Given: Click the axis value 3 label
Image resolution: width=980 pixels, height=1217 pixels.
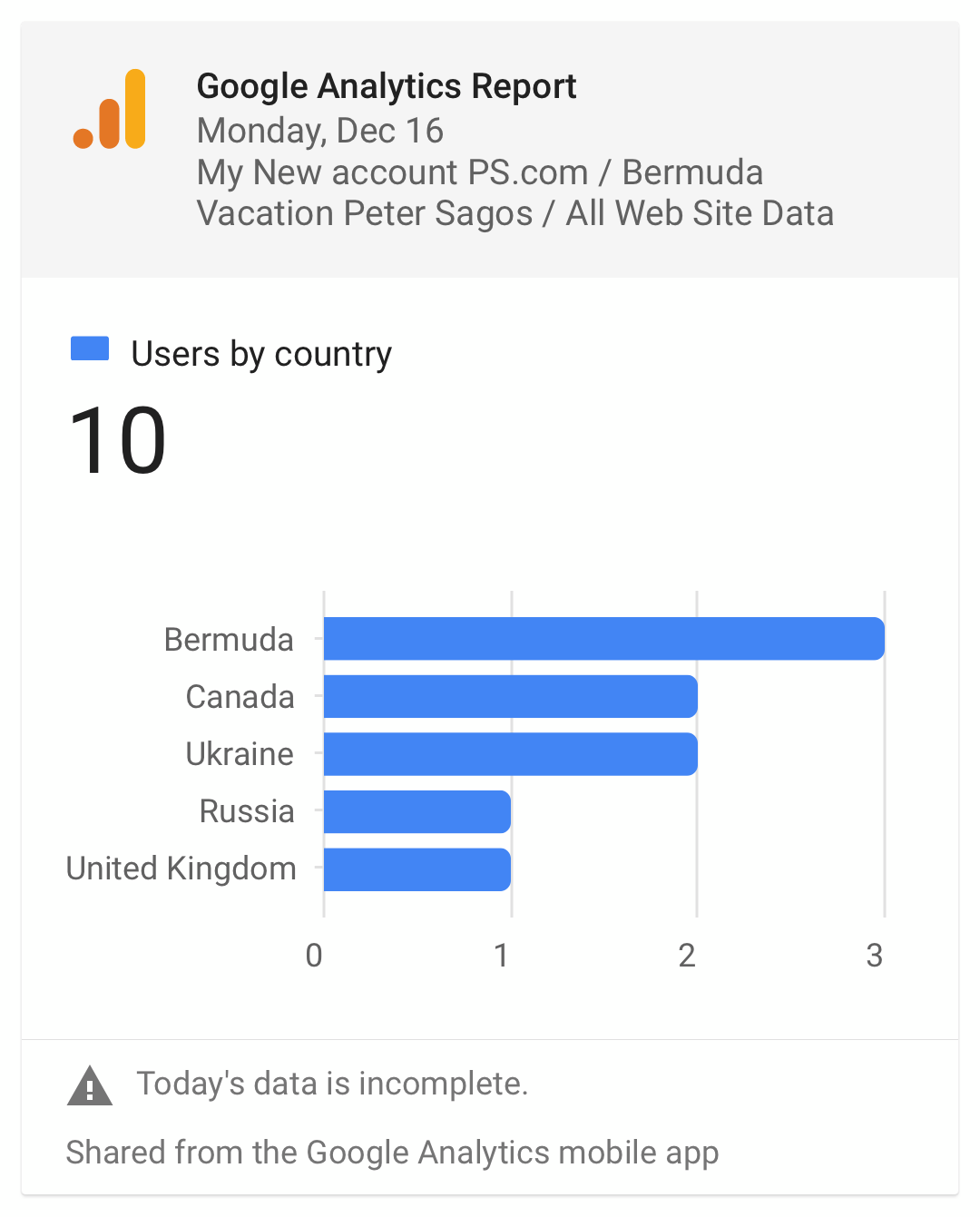Looking at the screenshot, I should (x=875, y=955).
